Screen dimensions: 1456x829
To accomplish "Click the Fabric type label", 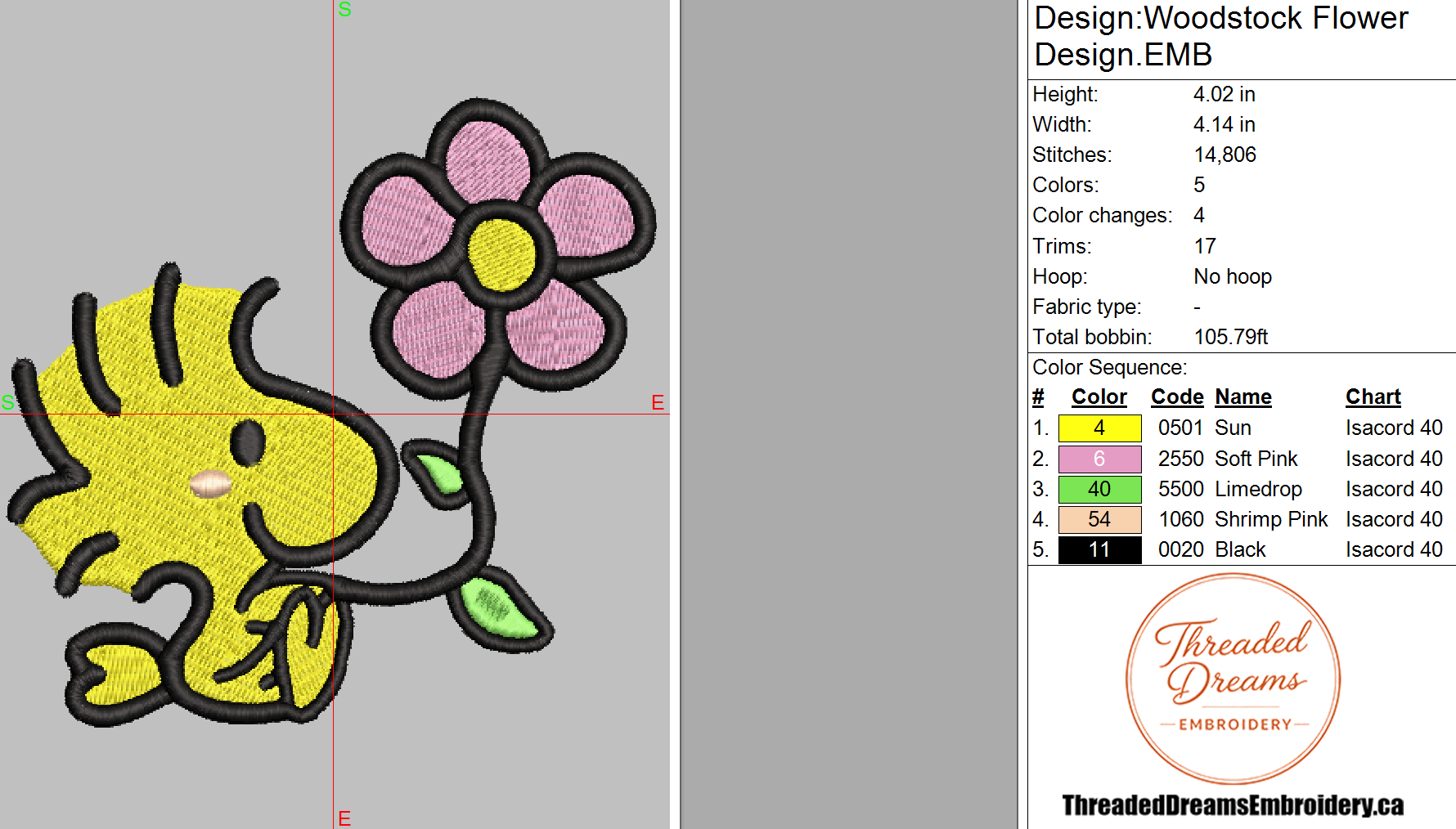I will point(1087,307).
